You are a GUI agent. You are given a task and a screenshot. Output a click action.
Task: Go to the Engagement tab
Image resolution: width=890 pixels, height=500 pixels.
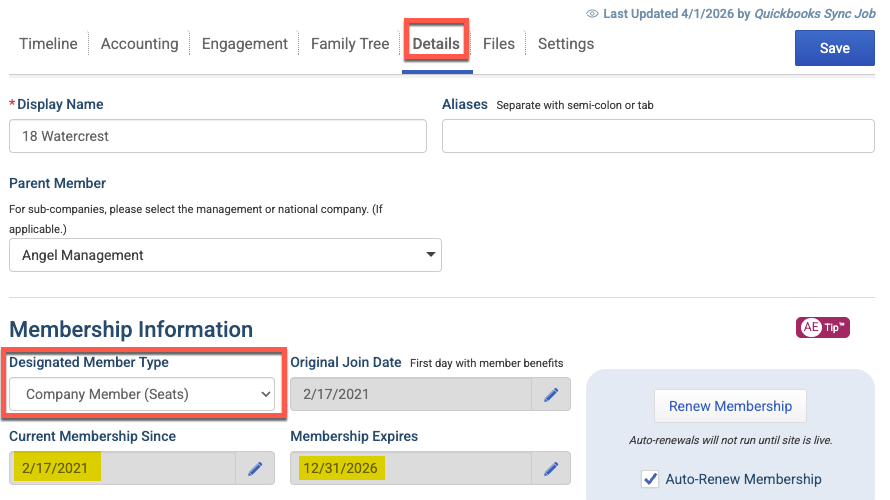click(245, 44)
